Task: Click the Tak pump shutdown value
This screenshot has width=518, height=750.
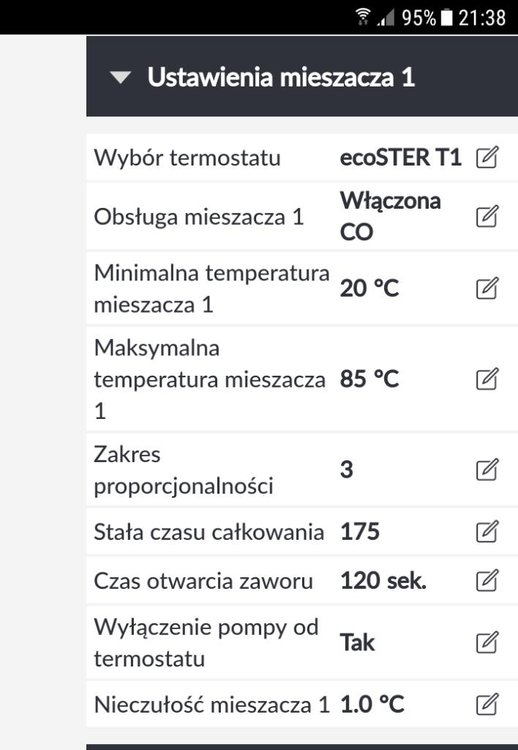Action: (357, 642)
